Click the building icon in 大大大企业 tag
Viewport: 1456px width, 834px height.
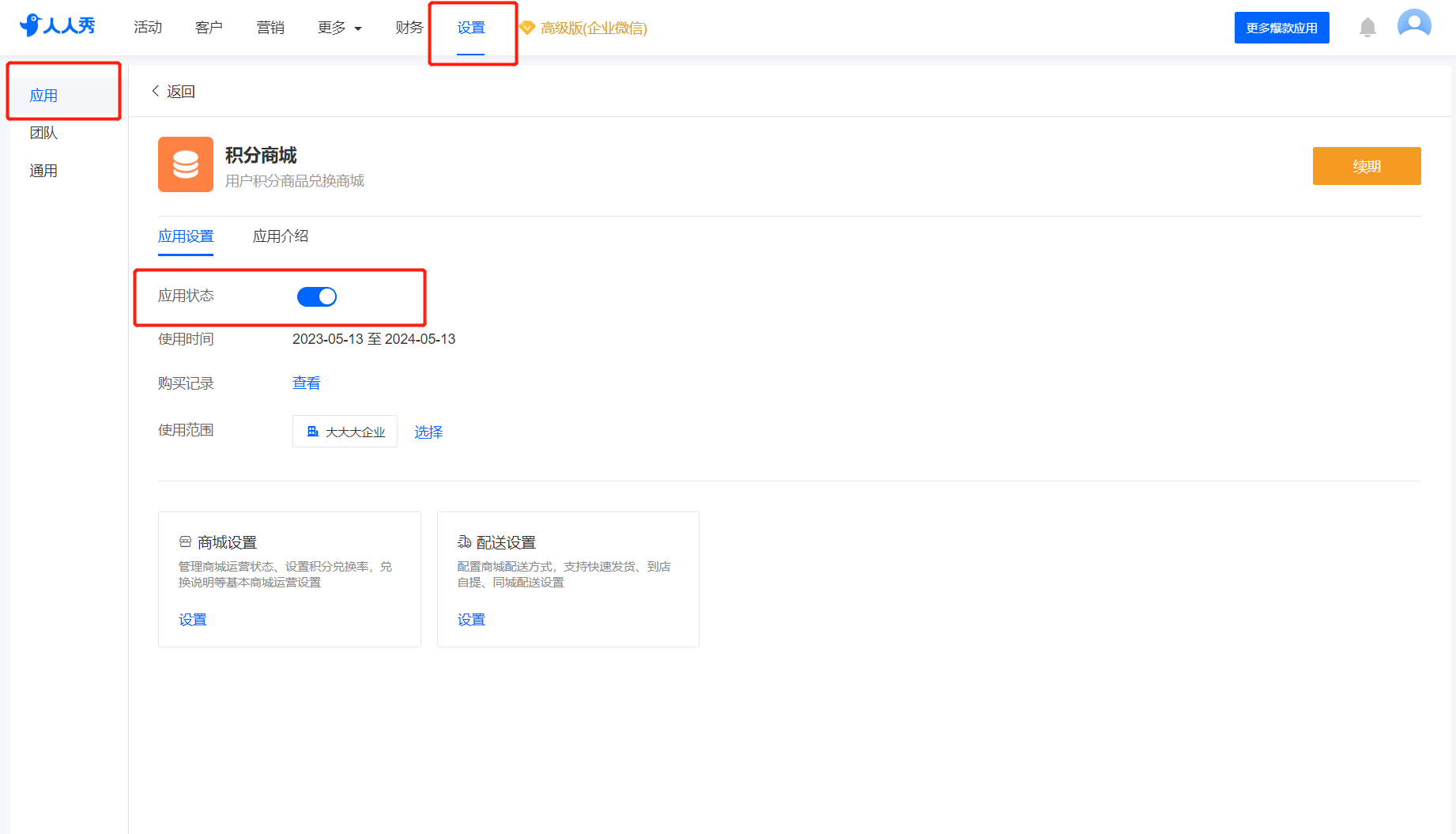pos(313,432)
